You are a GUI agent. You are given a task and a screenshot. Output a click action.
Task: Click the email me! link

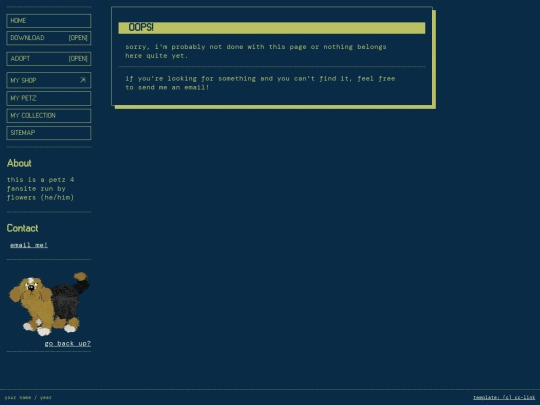pyautogui.click(x=29, y=245)
